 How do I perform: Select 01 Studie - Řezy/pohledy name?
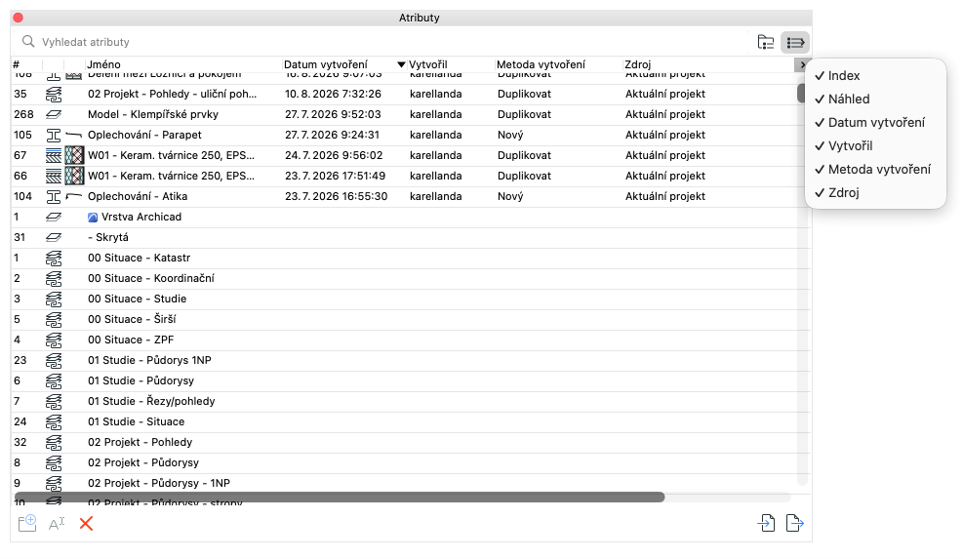(151, 401)
